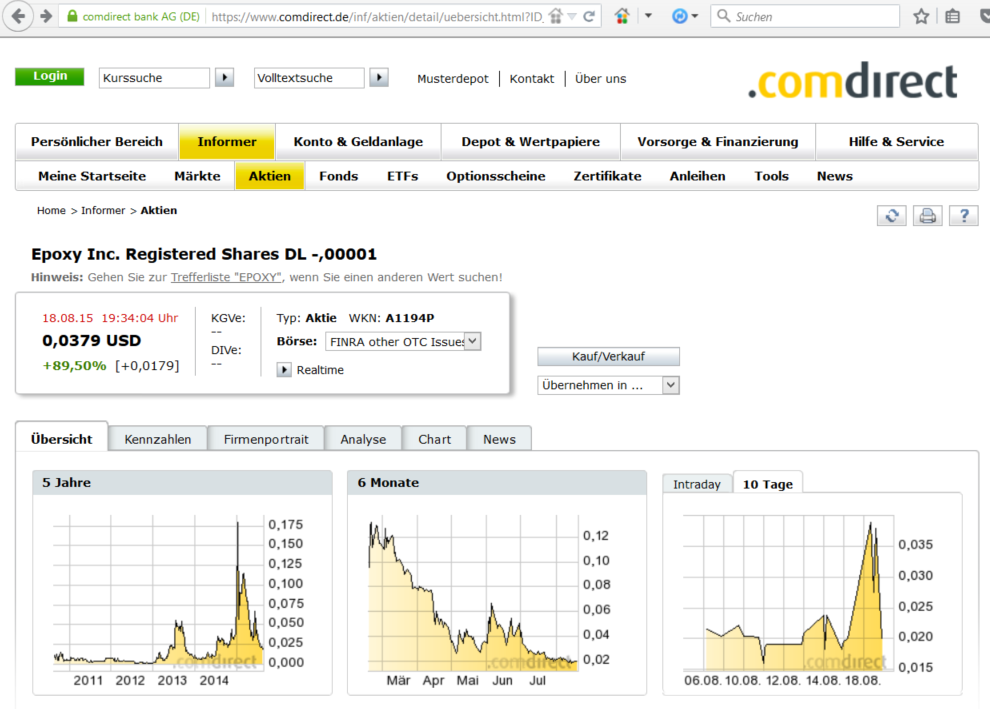Click the green lock site identity icon
The width and height of the screenshot is (990, 709).
click(x=72, y=16)
